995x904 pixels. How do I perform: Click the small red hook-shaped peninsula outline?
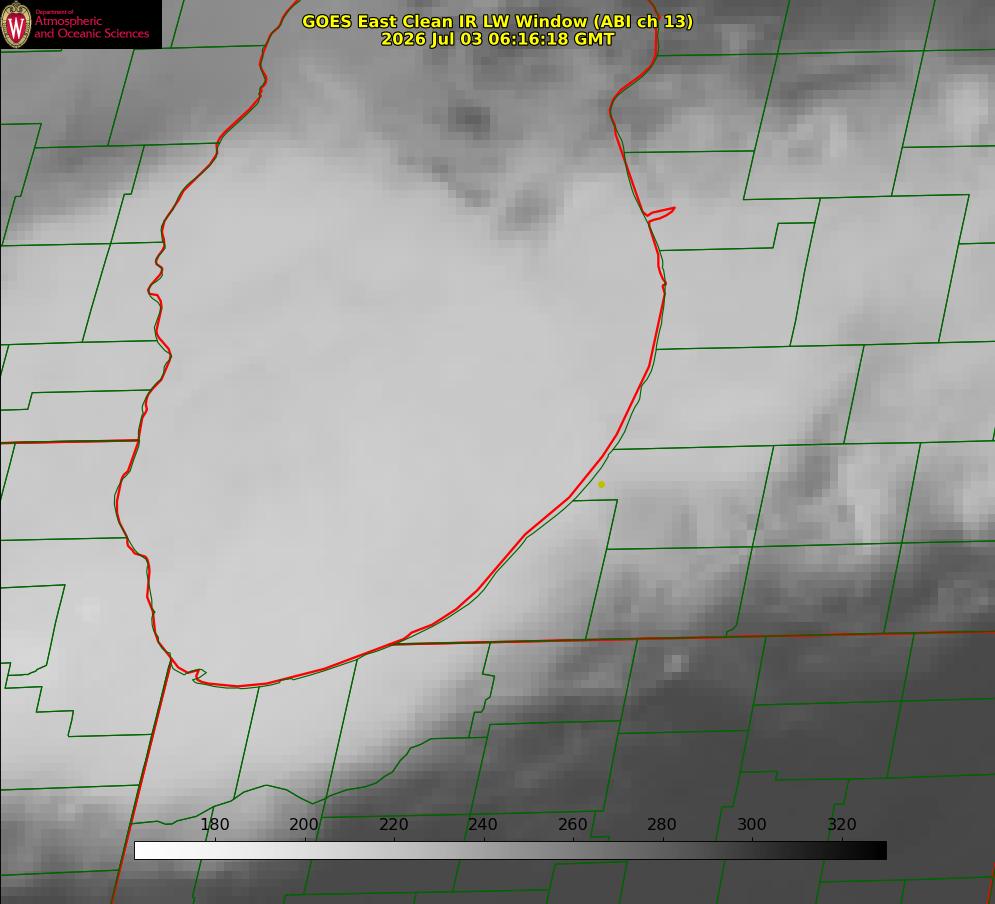(x=660, y=214)
